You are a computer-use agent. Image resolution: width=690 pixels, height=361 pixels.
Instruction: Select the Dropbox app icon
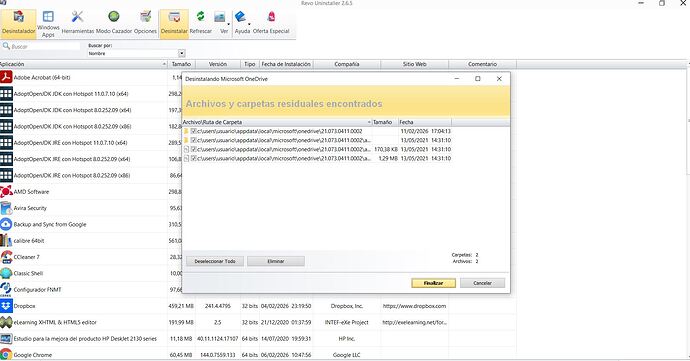[x=6, y=306]
